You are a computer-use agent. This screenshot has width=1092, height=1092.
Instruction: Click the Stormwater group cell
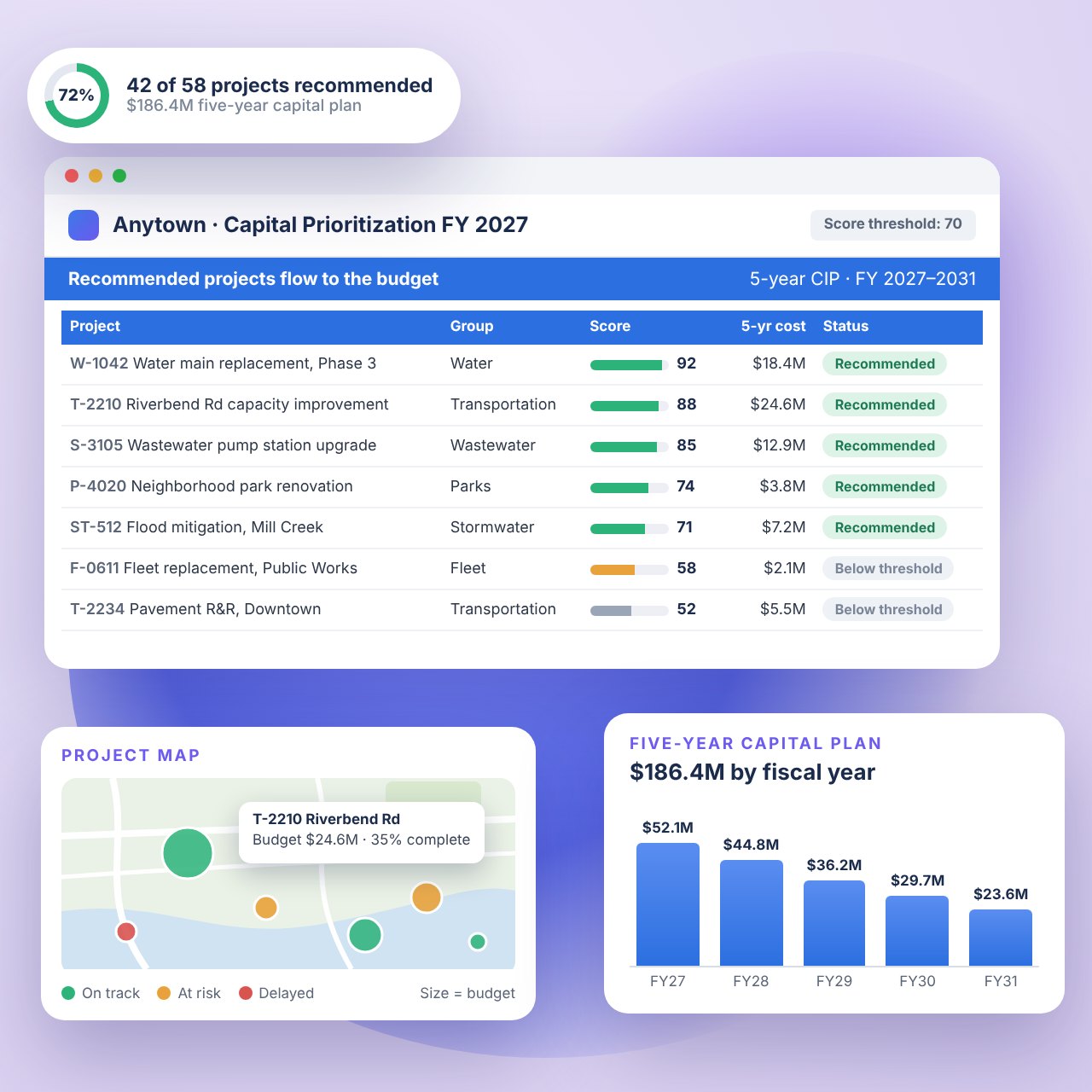click(x=492, y=527)
